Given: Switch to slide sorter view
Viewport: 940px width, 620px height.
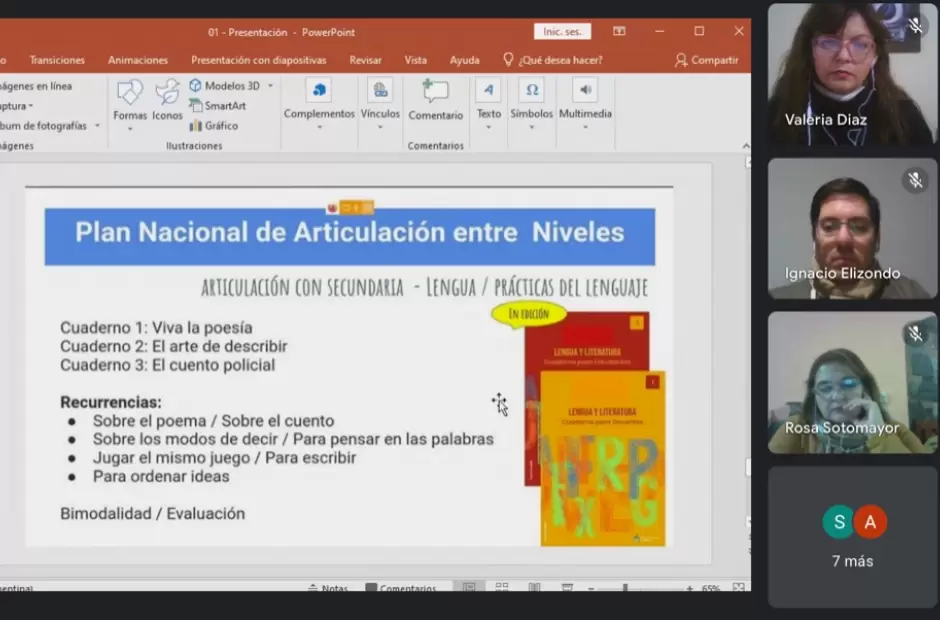Looking at the screenshot, I should 502,588.
